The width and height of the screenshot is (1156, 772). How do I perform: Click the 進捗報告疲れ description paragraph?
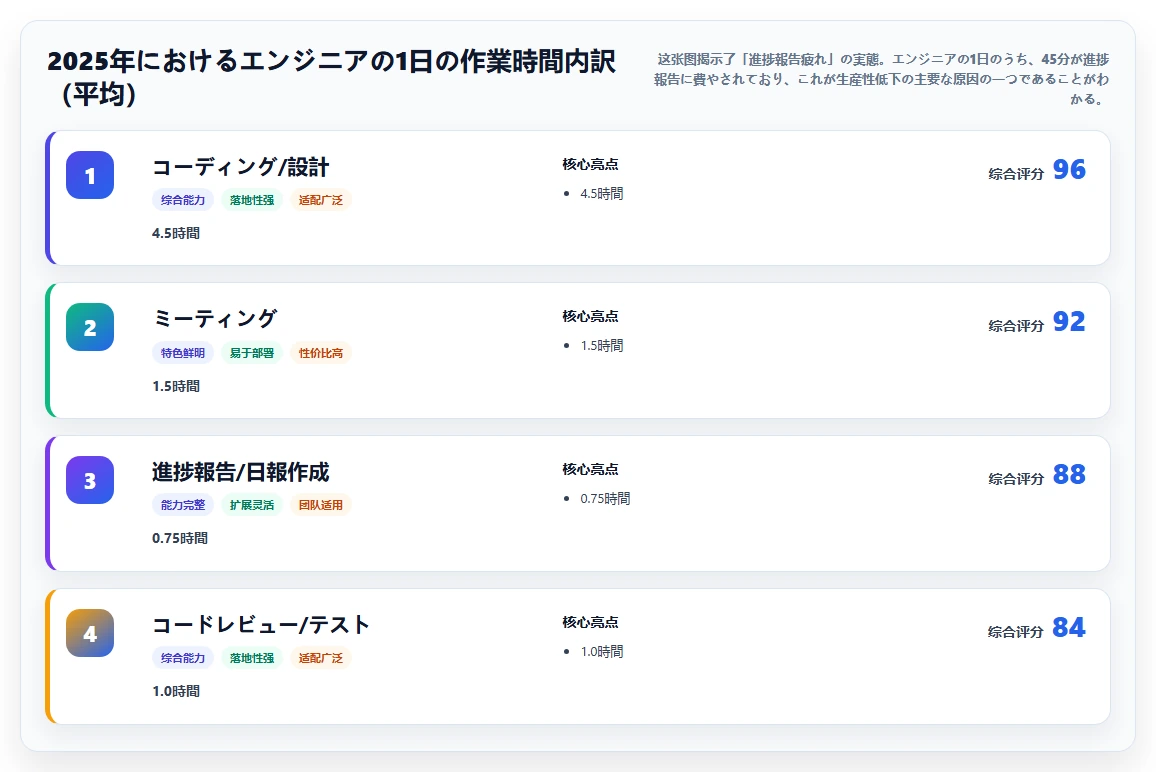point(881,79)
